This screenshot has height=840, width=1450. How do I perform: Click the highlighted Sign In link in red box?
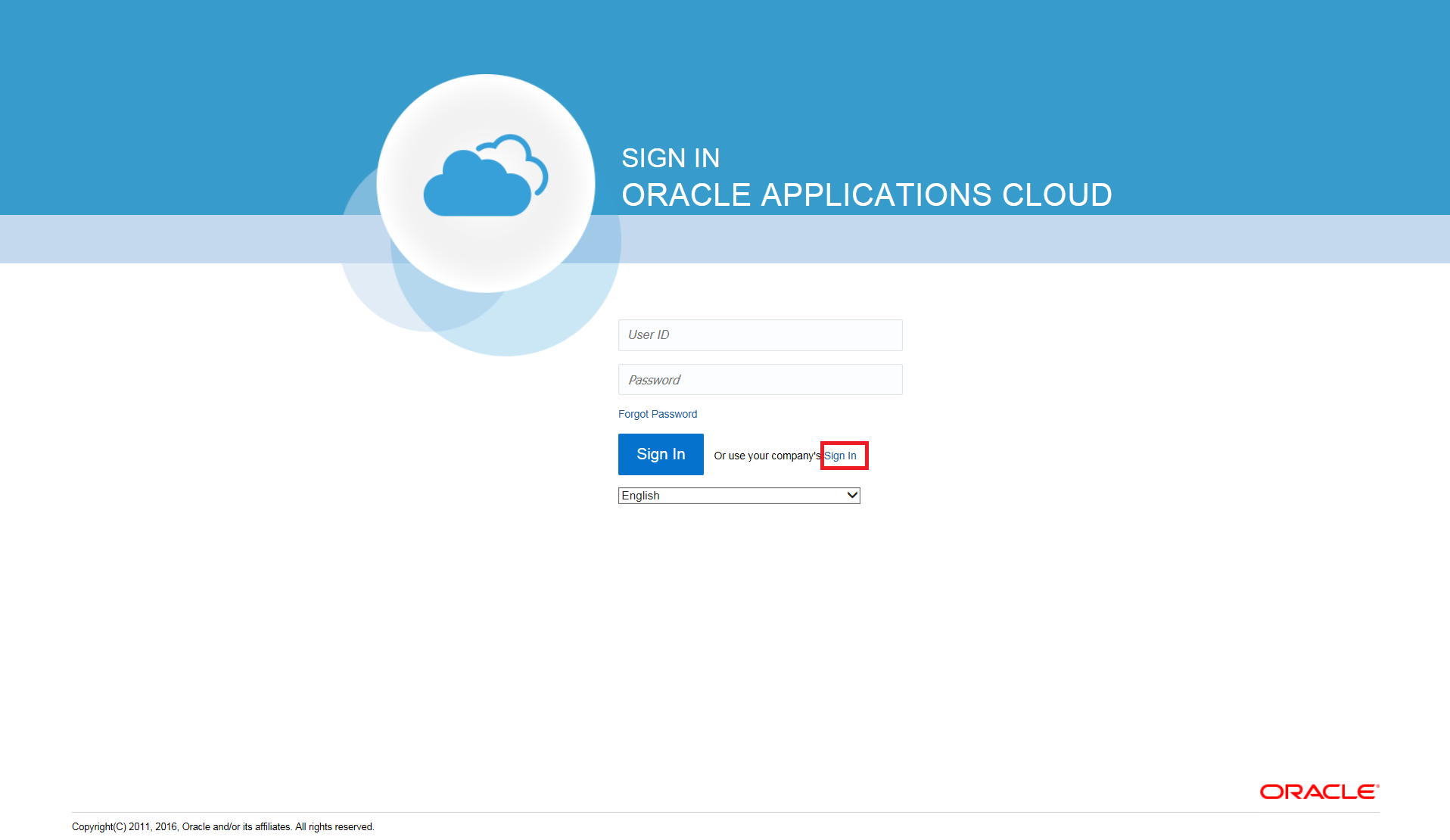(x=841, y=455)
